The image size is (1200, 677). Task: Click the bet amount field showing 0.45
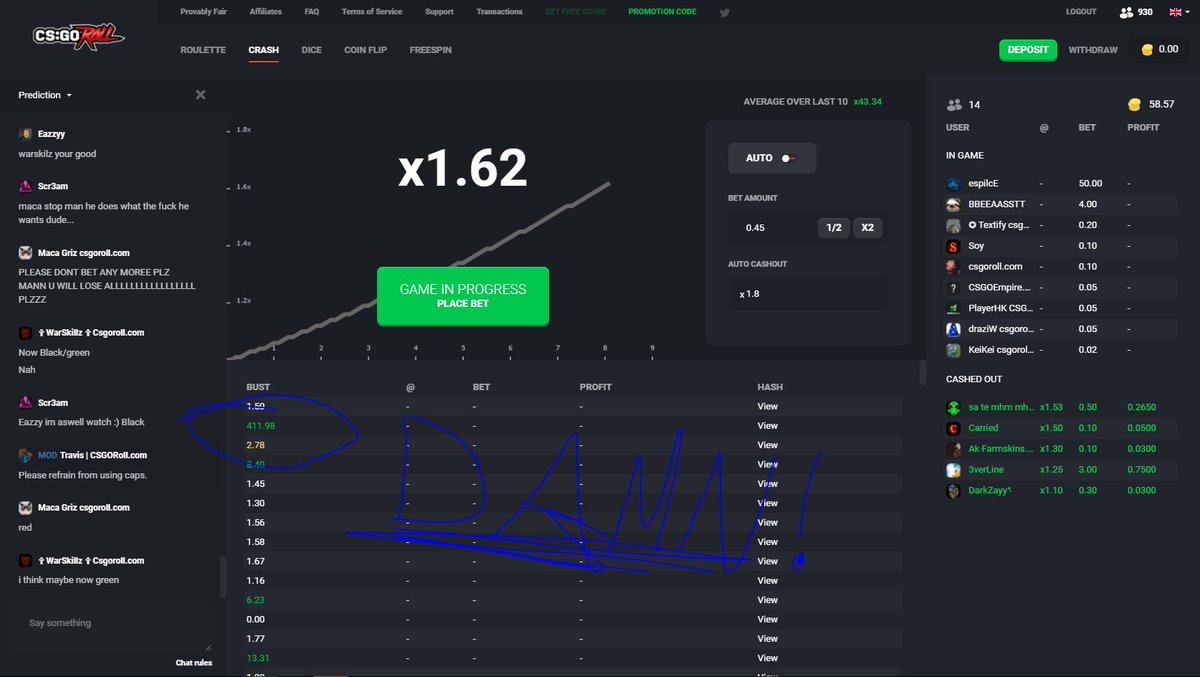pos(772,228)
